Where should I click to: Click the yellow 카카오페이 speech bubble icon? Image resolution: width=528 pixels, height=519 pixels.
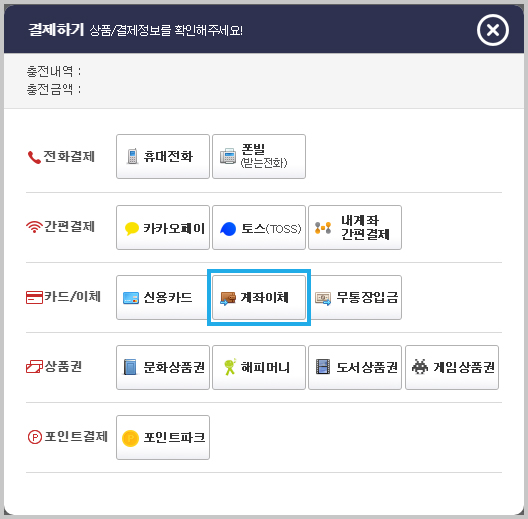(x=132, y=229)
